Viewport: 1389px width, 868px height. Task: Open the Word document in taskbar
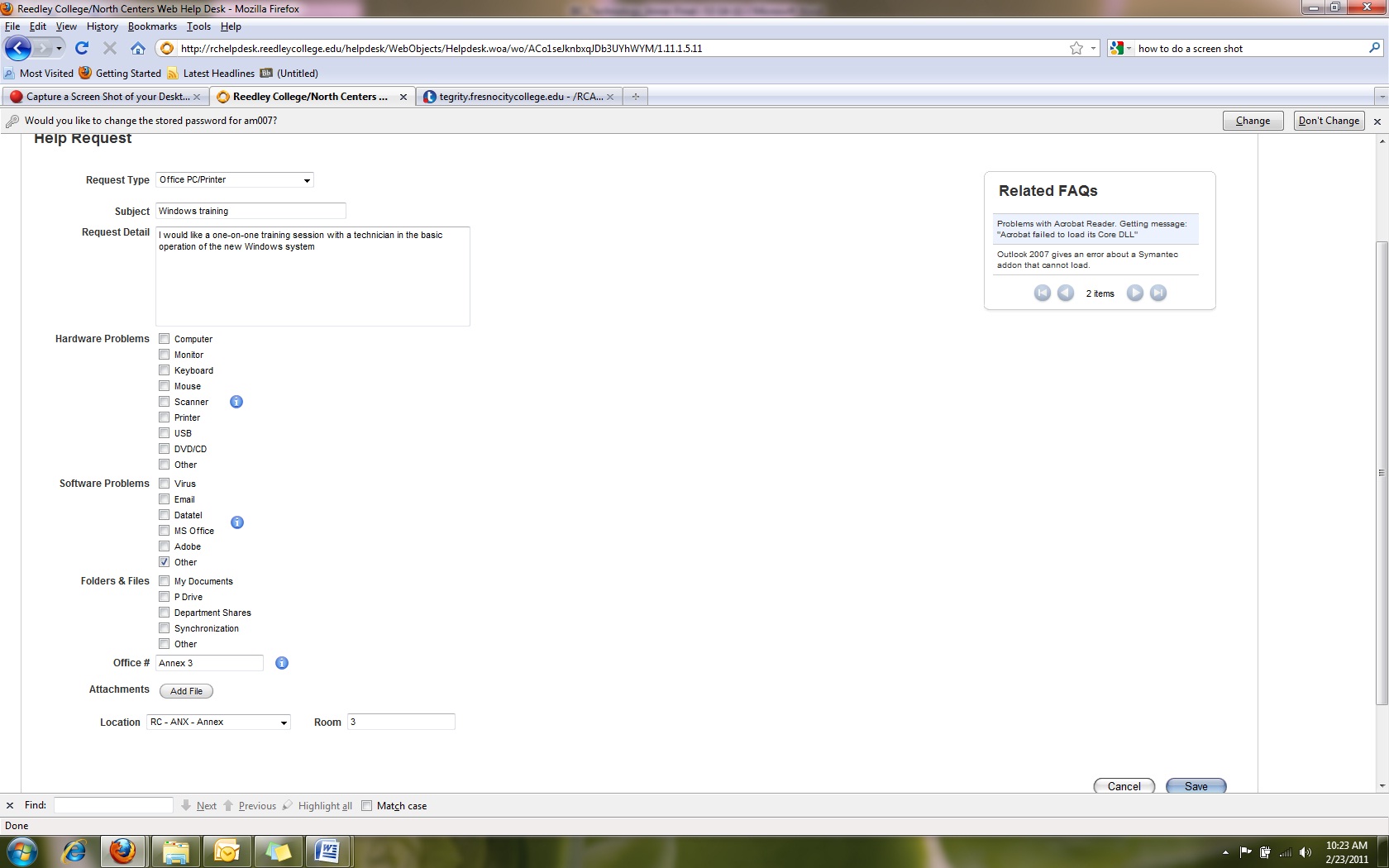click(328, 851)
